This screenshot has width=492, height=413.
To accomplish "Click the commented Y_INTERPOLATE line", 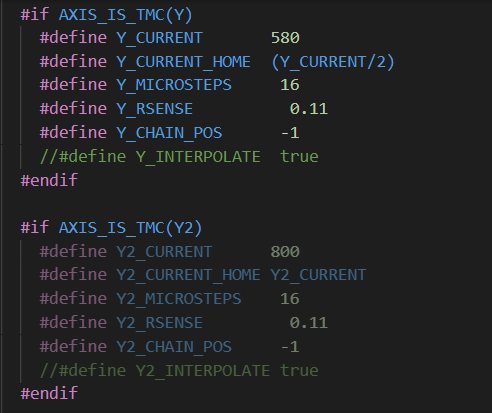I will (x=179, y=157).
